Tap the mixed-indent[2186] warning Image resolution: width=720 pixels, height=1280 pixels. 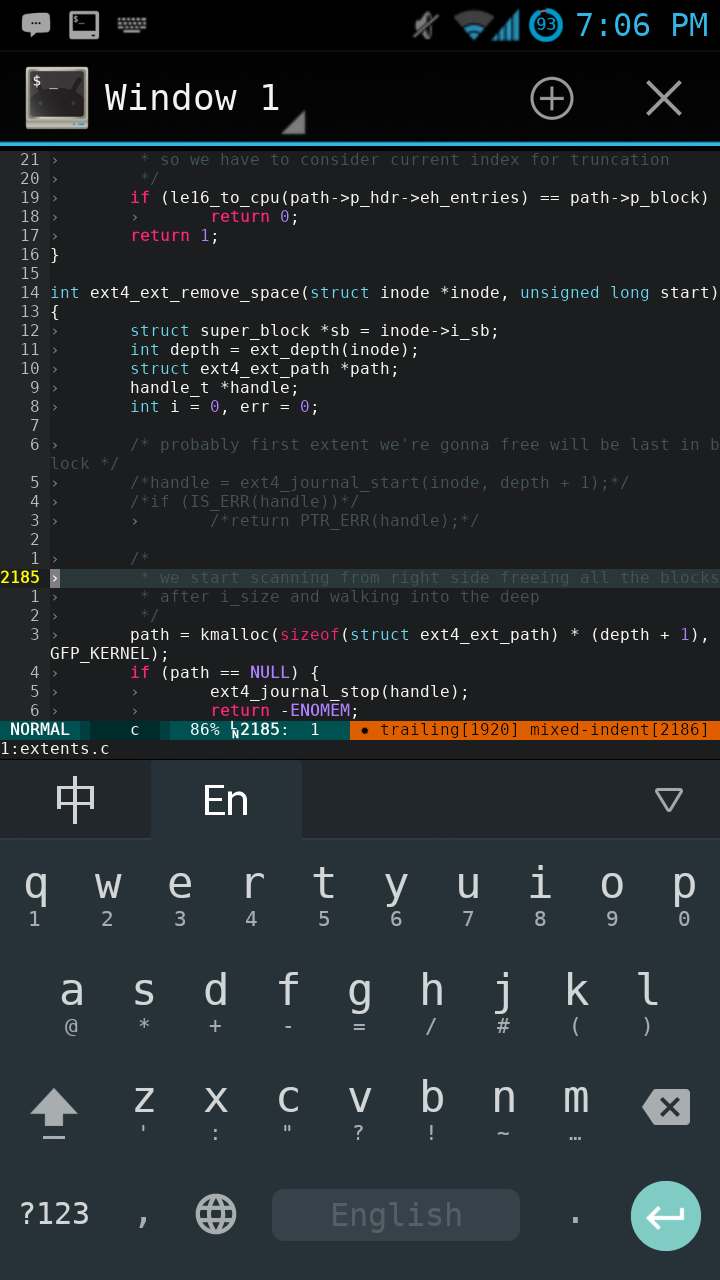[620, 730]
